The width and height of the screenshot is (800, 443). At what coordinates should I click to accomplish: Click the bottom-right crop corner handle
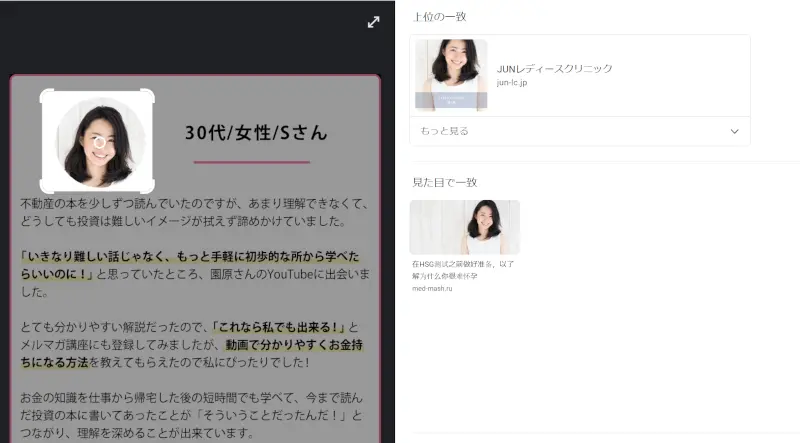[x=150, y=189]
